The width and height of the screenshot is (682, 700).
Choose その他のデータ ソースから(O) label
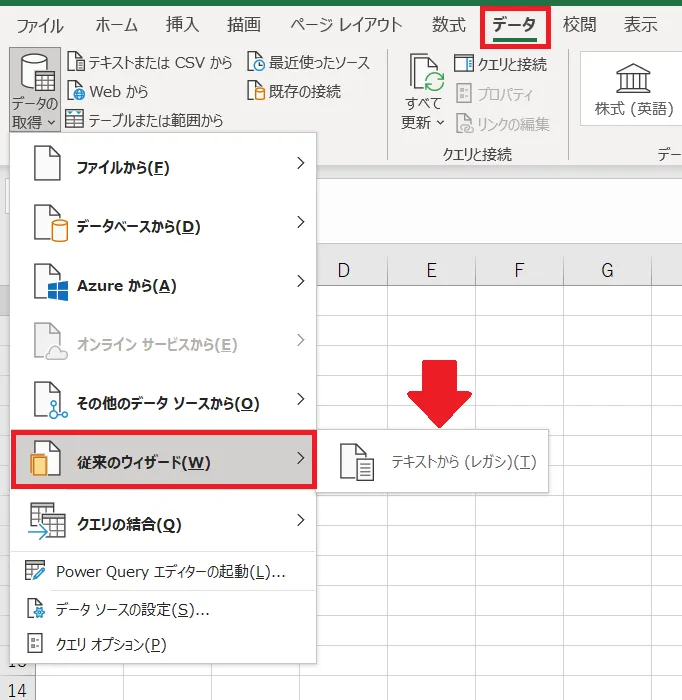pos(168,404)
